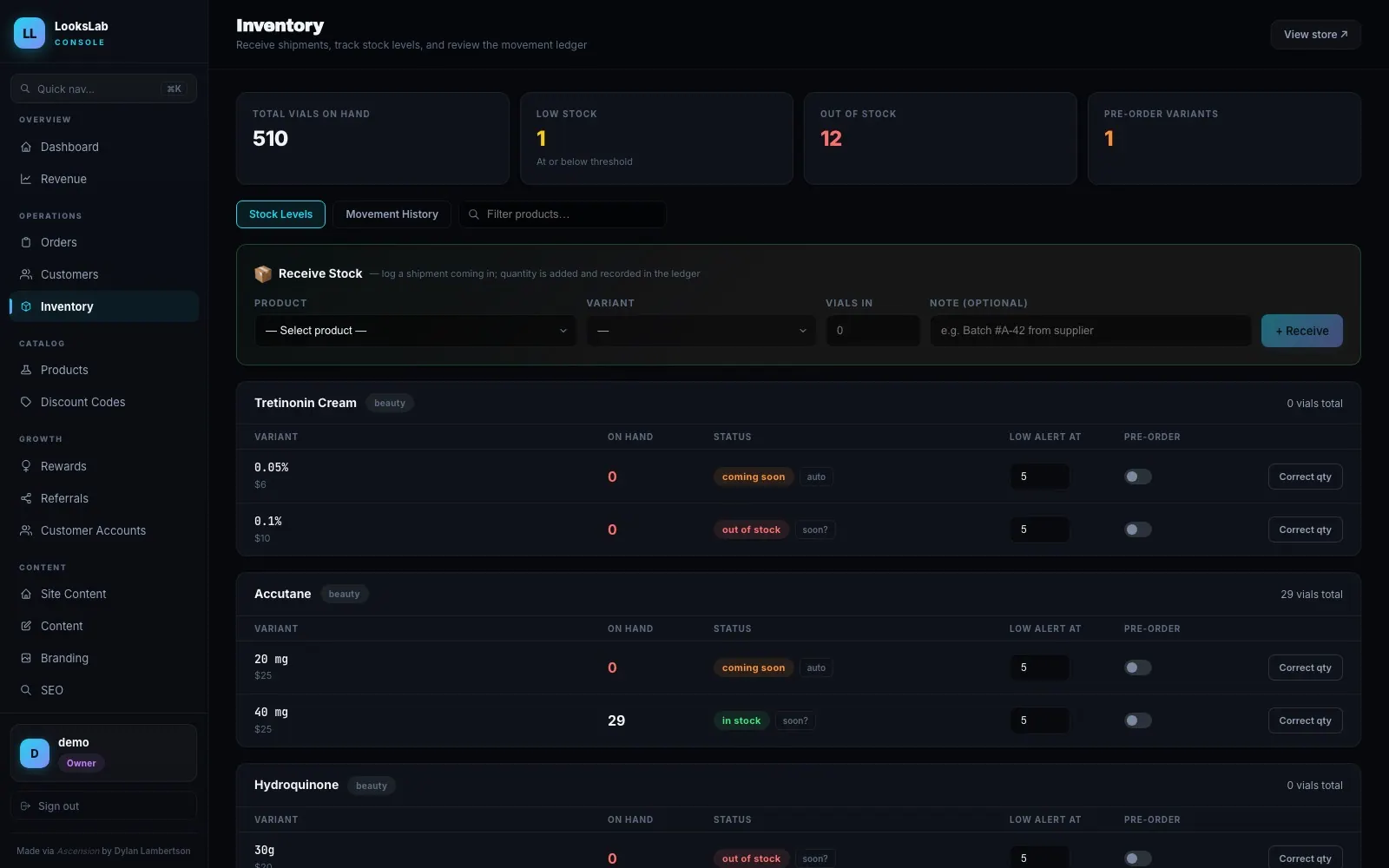Click the SEO magnifier icon
The image size is (1389, 868).
point(26,690)
